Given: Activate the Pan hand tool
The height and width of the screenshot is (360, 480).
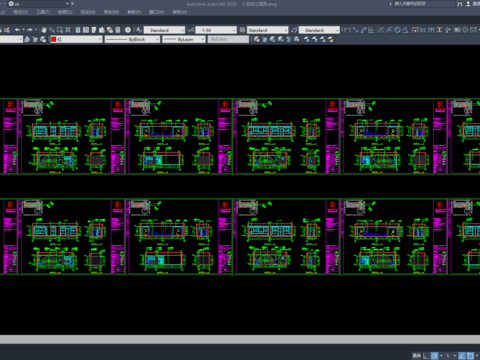Looking at the screenshot, I should click(x=44, y=30).
